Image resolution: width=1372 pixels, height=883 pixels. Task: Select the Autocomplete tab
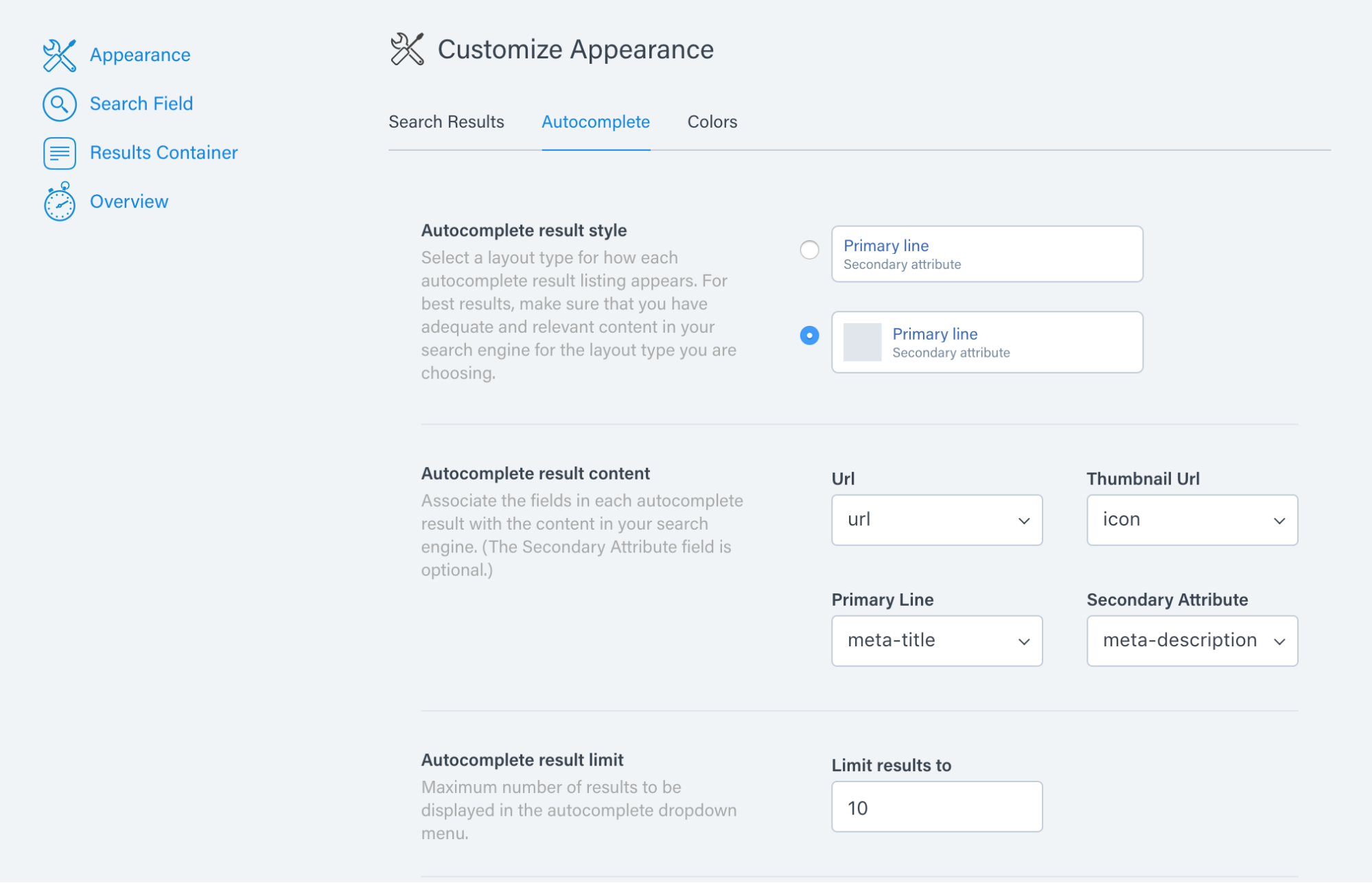596,122
